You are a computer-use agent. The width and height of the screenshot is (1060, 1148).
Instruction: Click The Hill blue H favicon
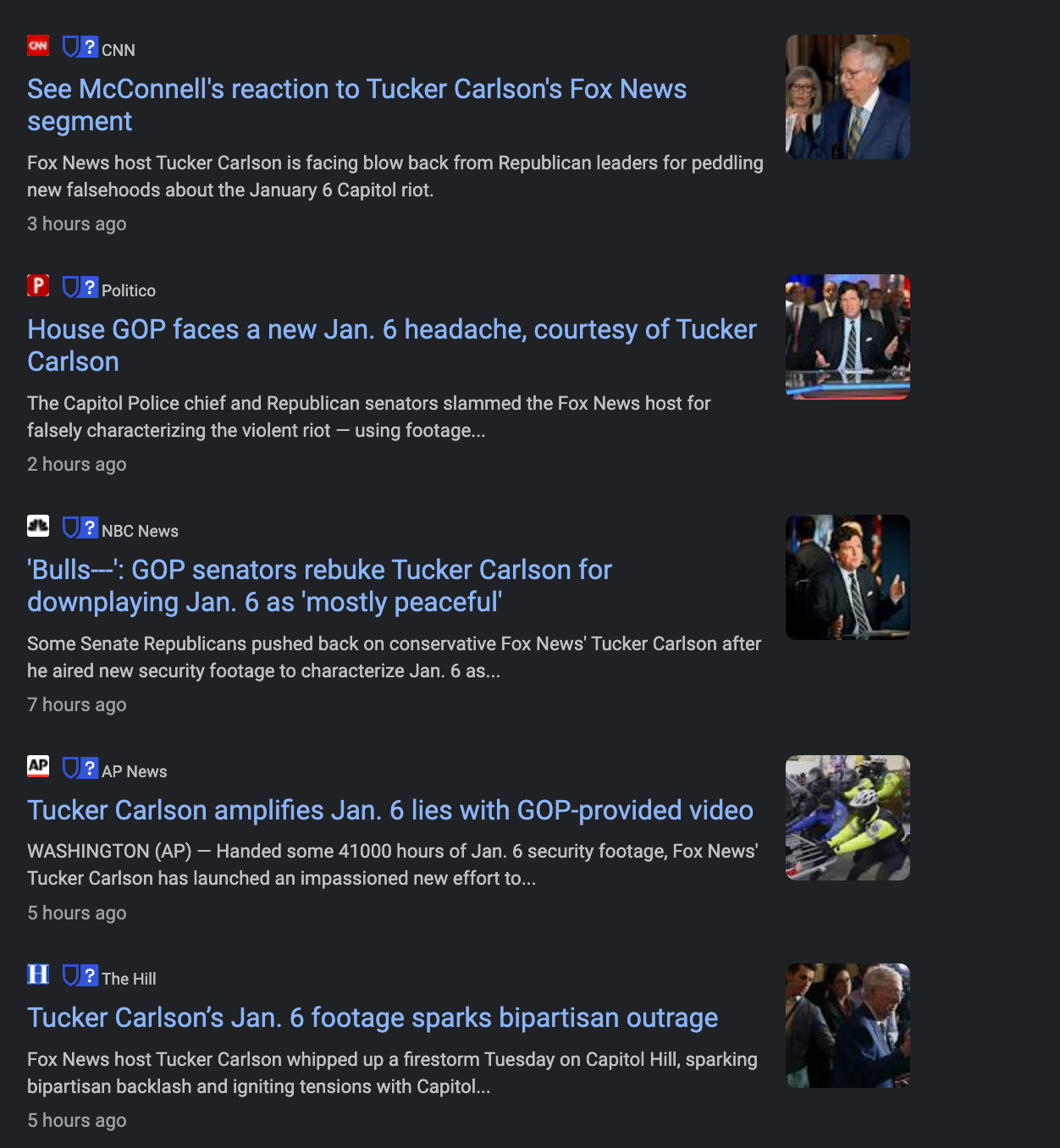click(38, 974)
